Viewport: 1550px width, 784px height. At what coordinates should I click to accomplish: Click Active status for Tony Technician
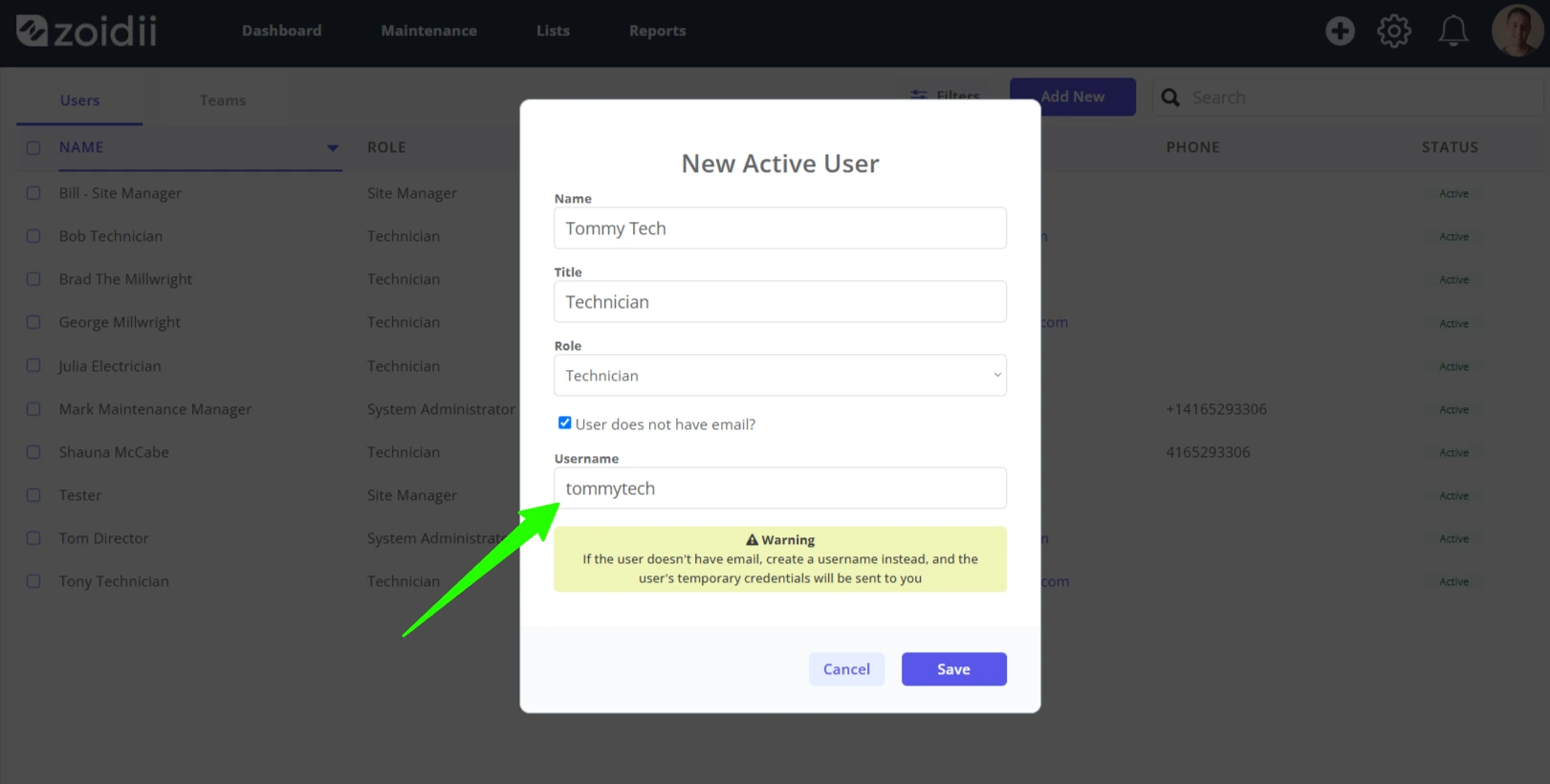(x=1453, y=581)
